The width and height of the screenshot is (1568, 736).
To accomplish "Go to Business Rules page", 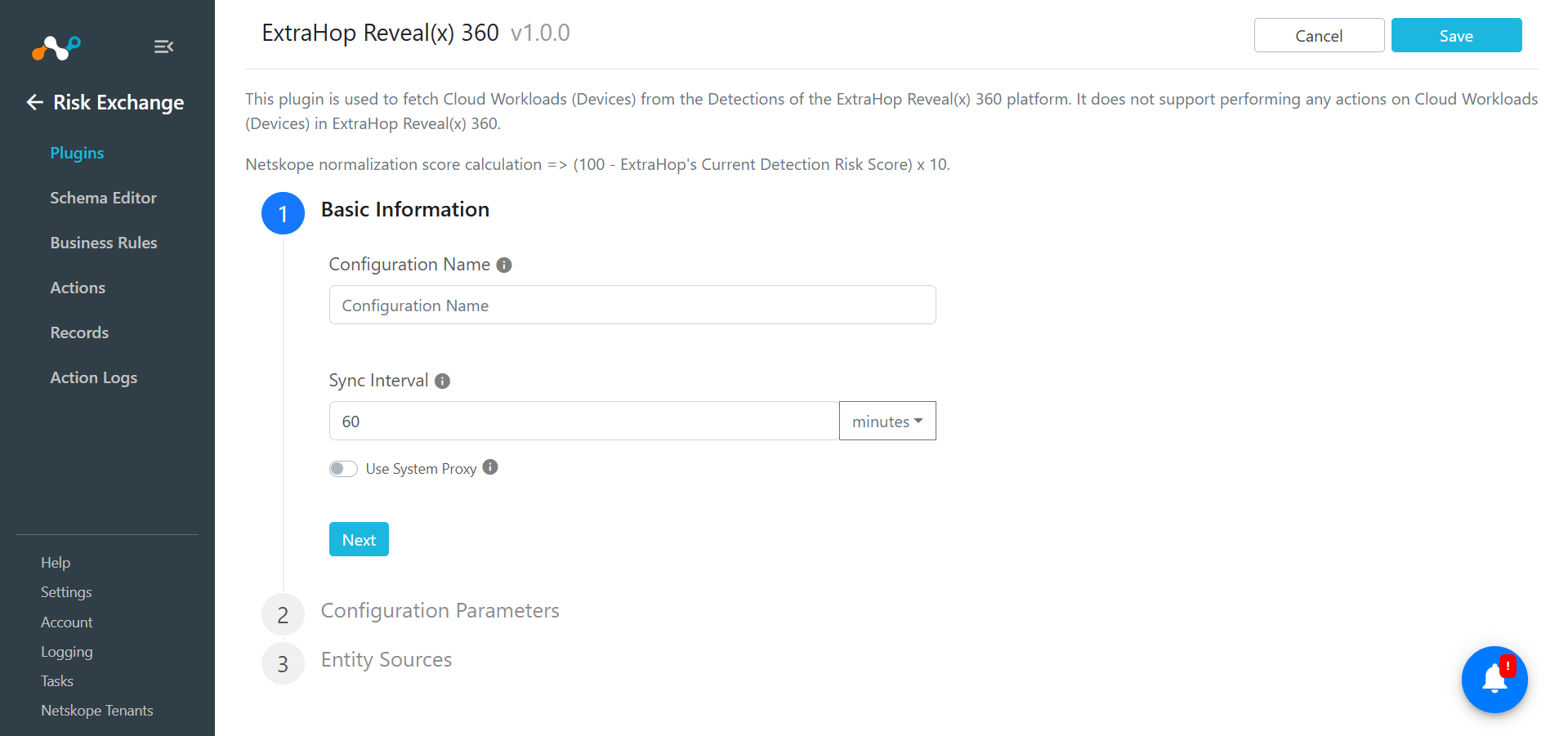I will 104,243.
